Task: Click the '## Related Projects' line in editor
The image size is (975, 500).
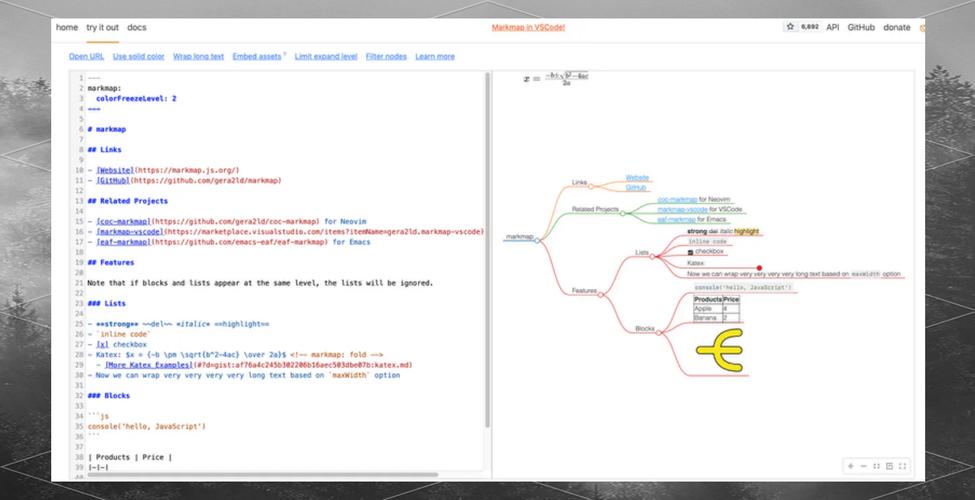Action: click(x=127, y=201)
